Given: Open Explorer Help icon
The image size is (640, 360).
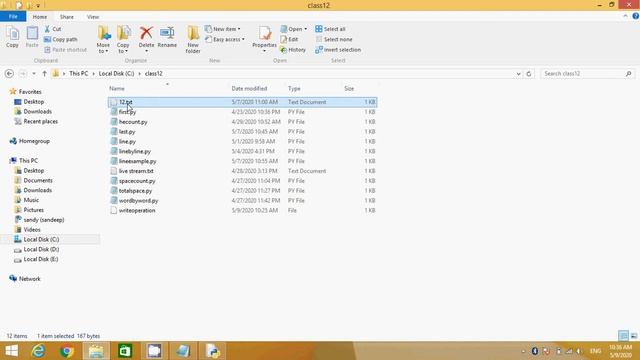Looking at the screenshot, I should point(636,16).
